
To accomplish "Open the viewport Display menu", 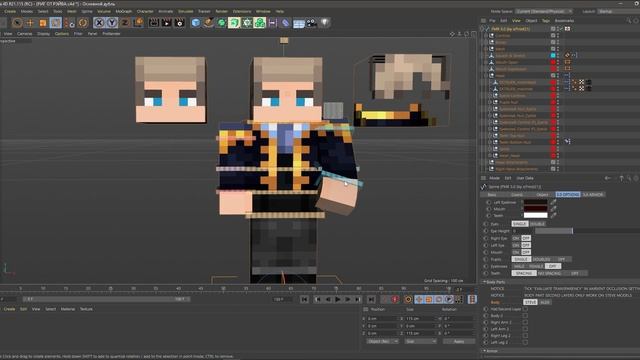I will pos(43,34).
